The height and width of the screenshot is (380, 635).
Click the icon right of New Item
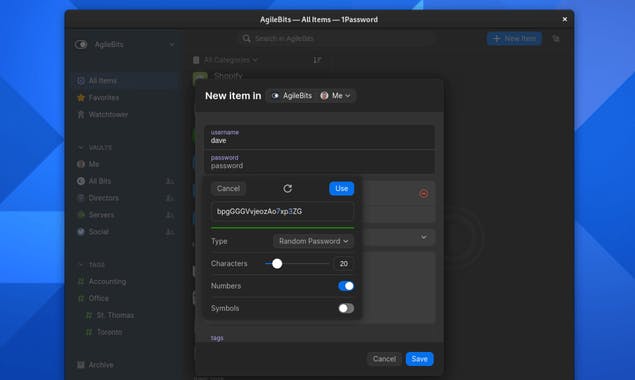(x=556, y=38)
